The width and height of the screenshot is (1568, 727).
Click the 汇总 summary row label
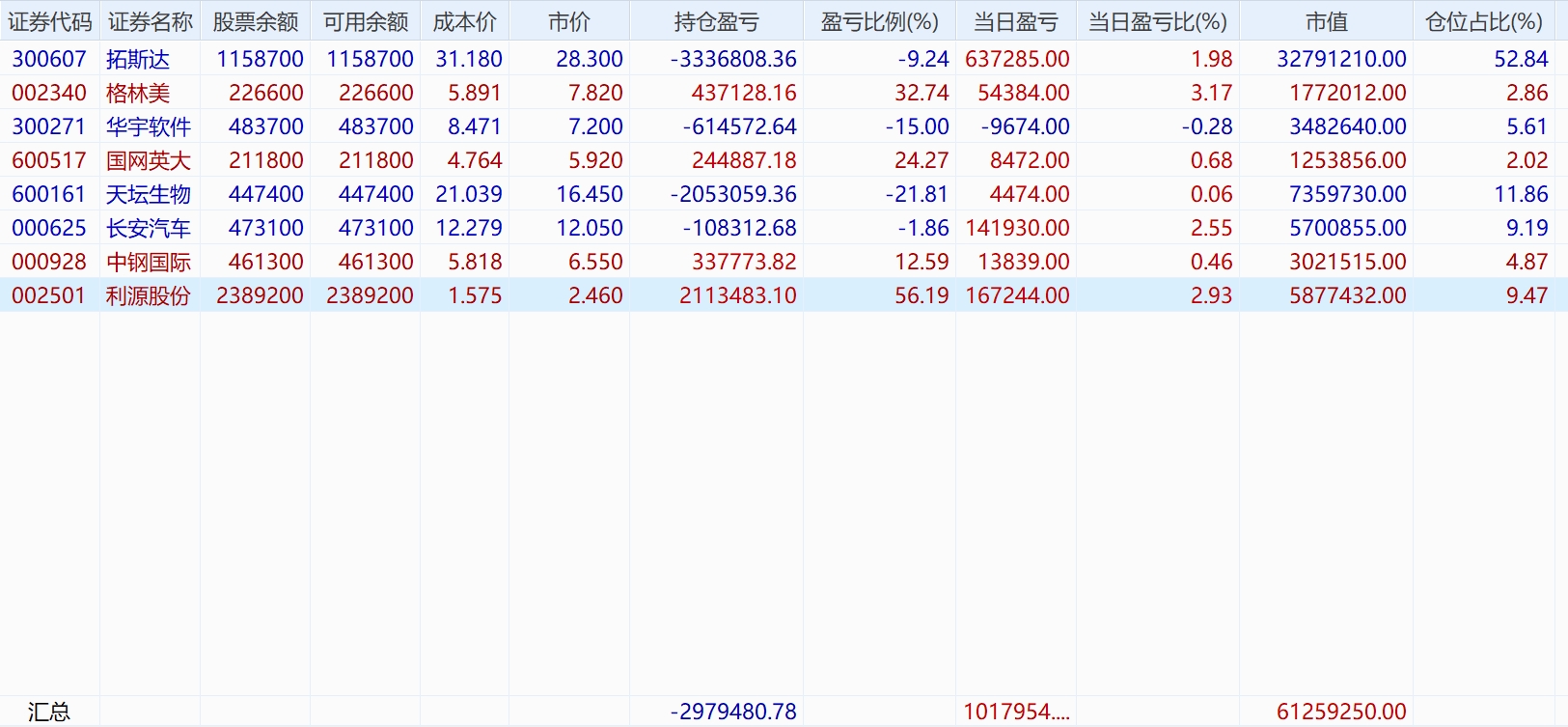[49, 712]
